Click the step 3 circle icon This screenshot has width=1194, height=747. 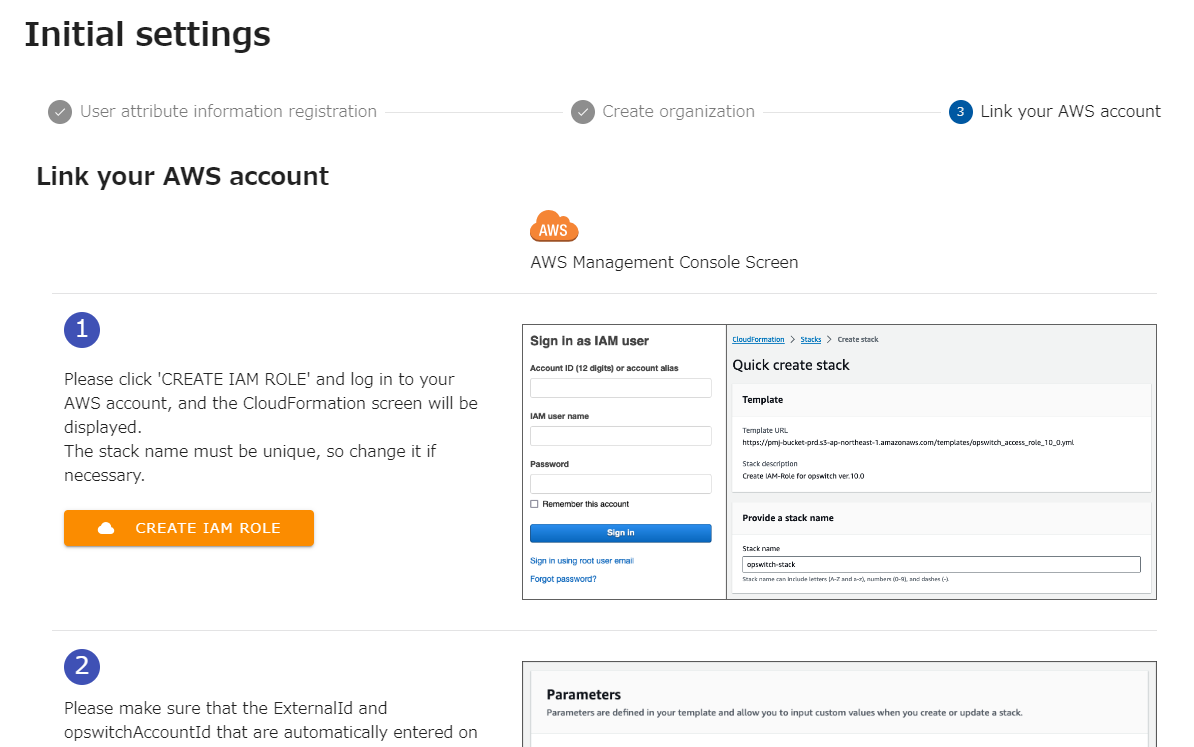[960, 112]
